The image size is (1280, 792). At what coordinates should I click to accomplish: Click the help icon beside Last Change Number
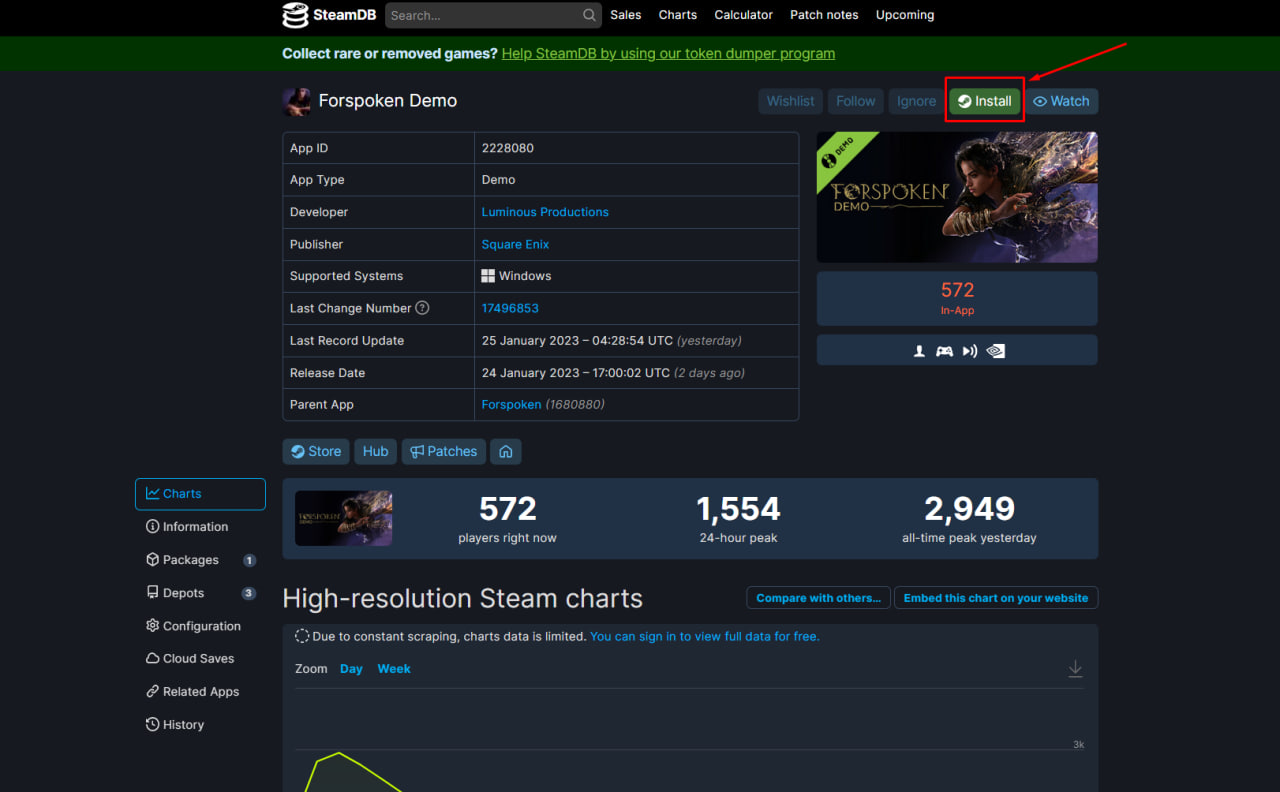[422, 308]
